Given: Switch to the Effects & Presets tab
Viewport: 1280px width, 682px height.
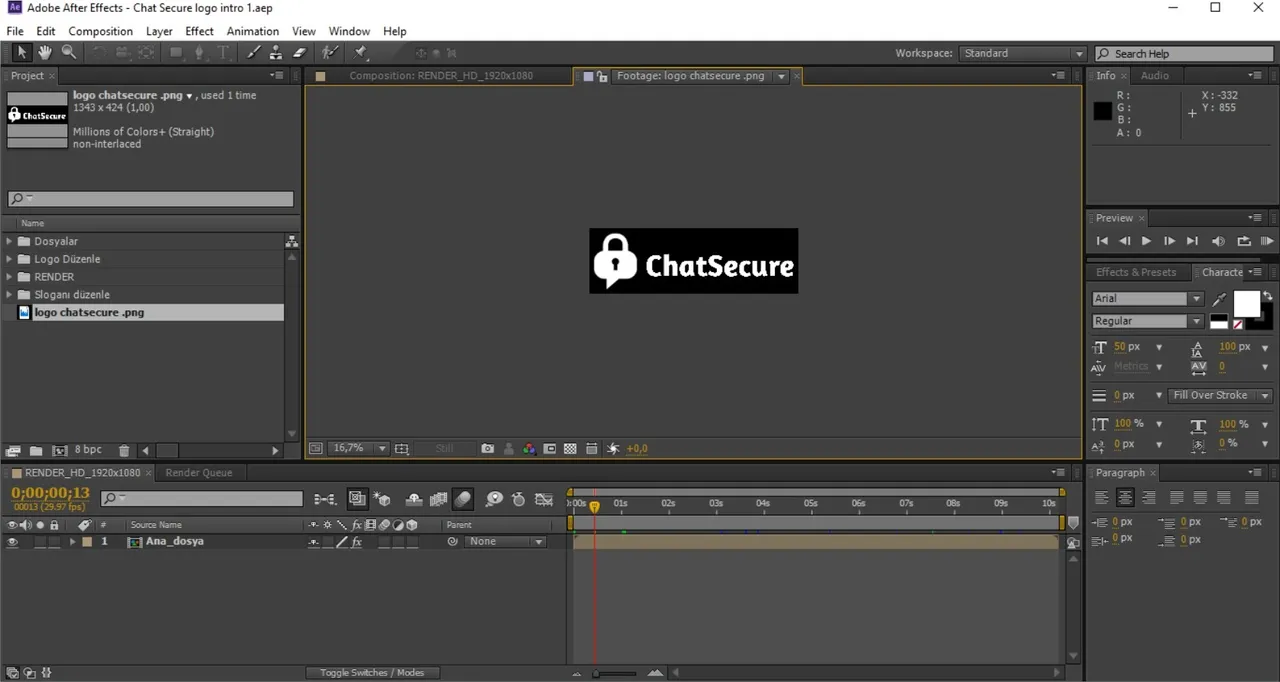Looking at the screenshot, I should coord(1136,272).
